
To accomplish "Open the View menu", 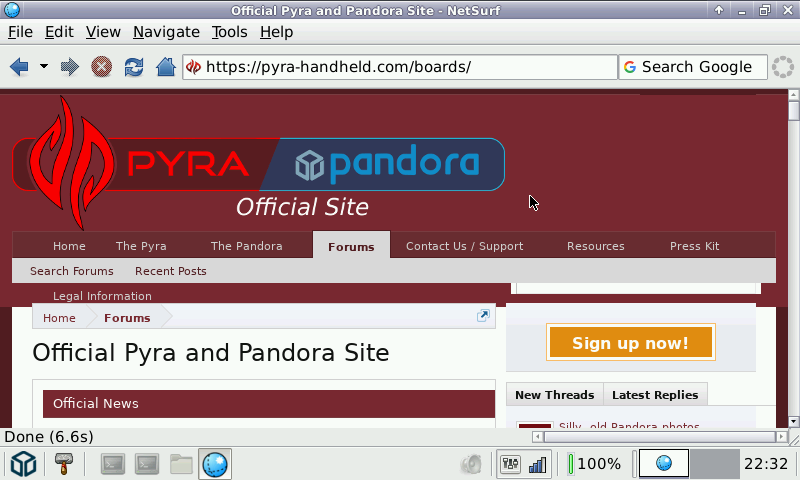I will tap(103, 32).
